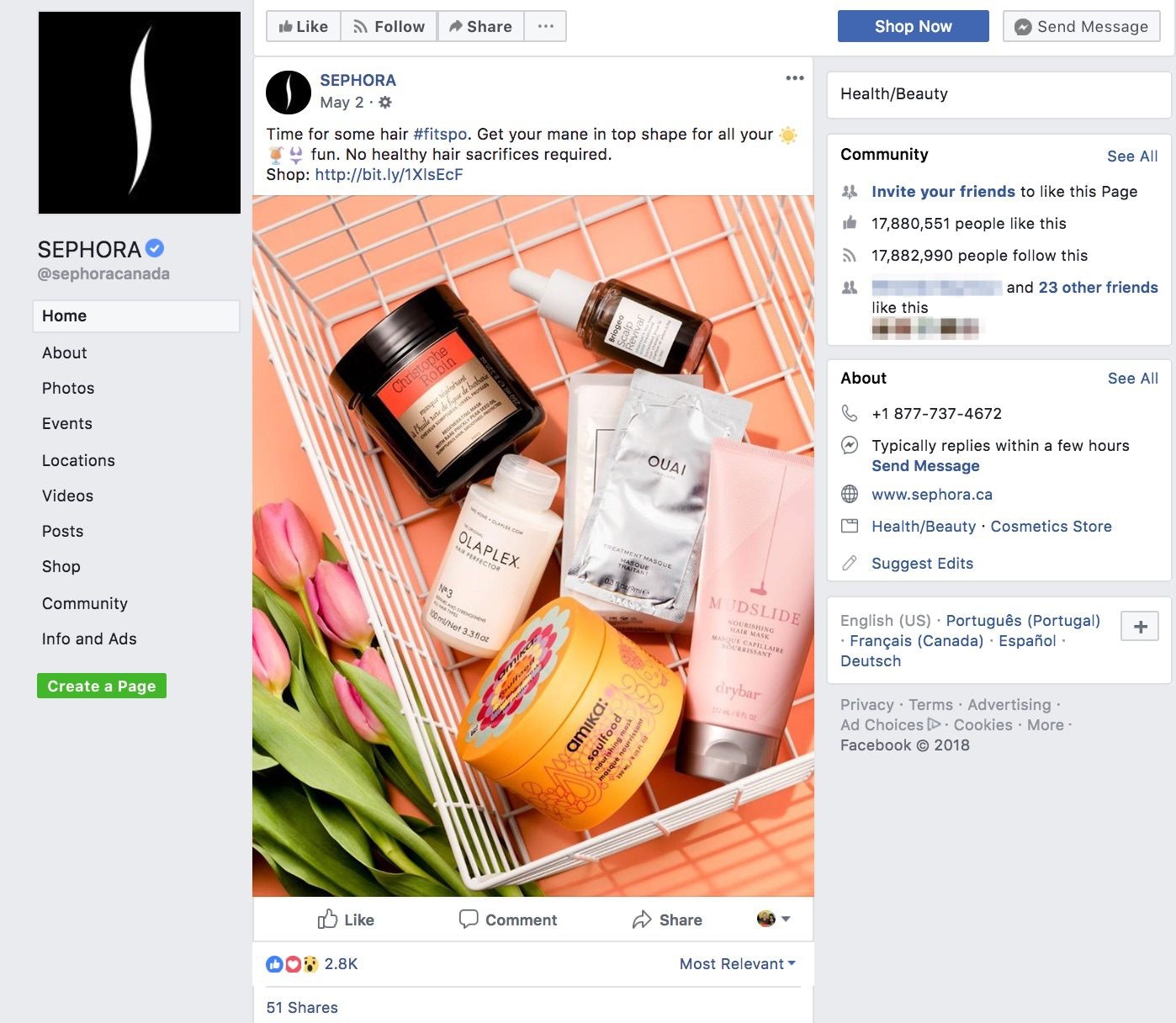
Task: Select the Locations item in sidebar
Action: pos(78,460)
